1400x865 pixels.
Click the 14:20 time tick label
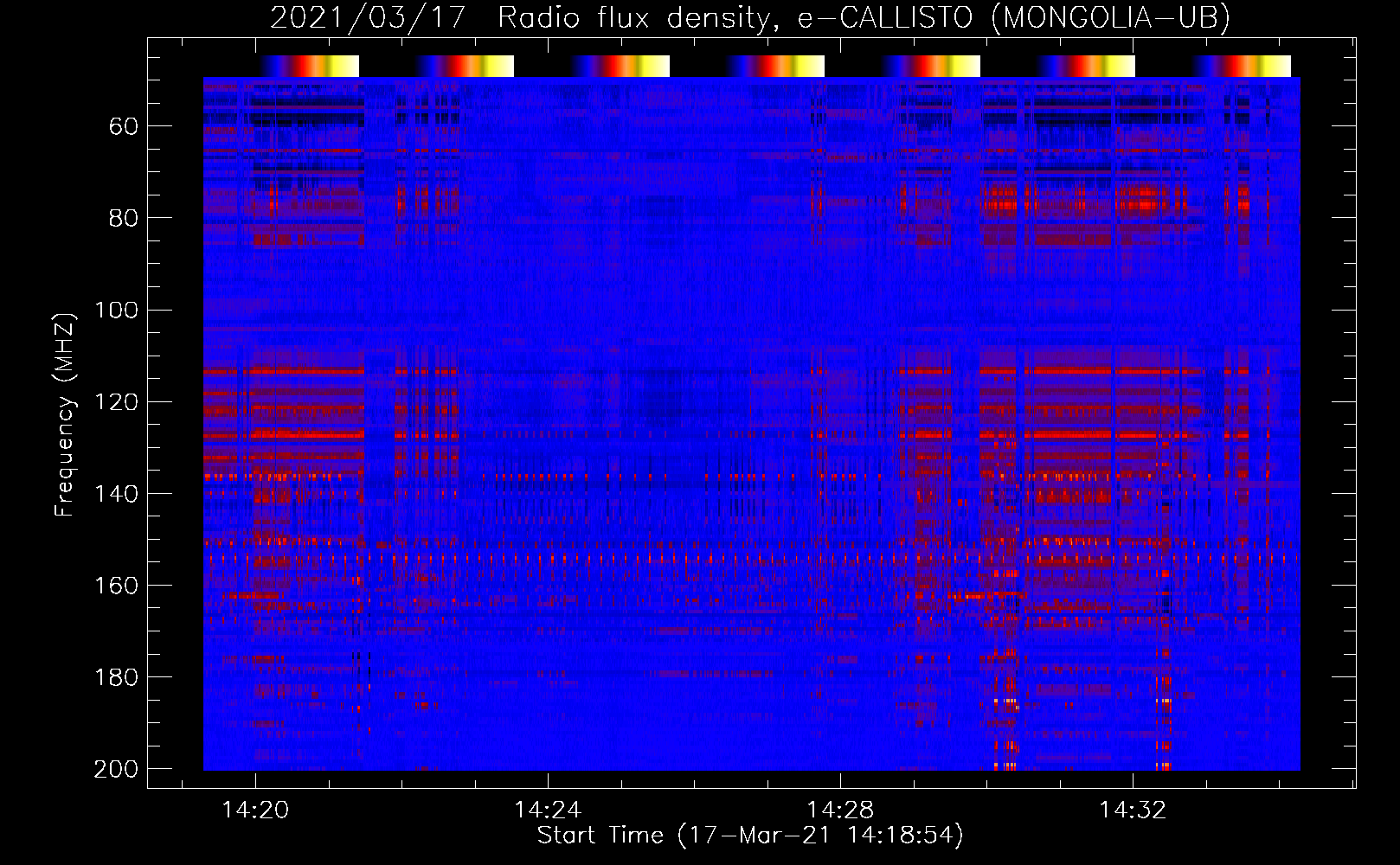coord(255,810)
